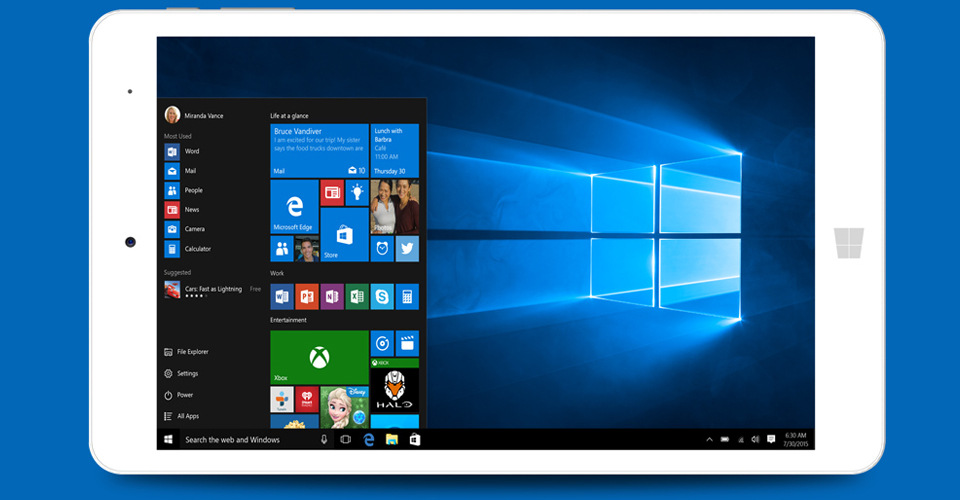Click the Life at a glance group header
The image size is (960, 500).
coord(289,116)
